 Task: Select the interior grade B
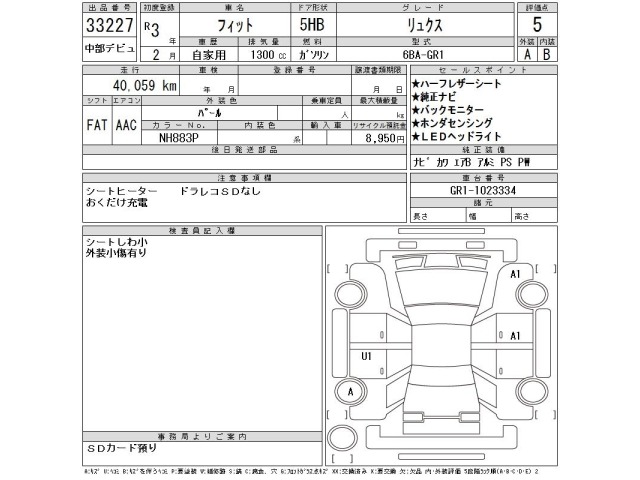click(547, 54)
